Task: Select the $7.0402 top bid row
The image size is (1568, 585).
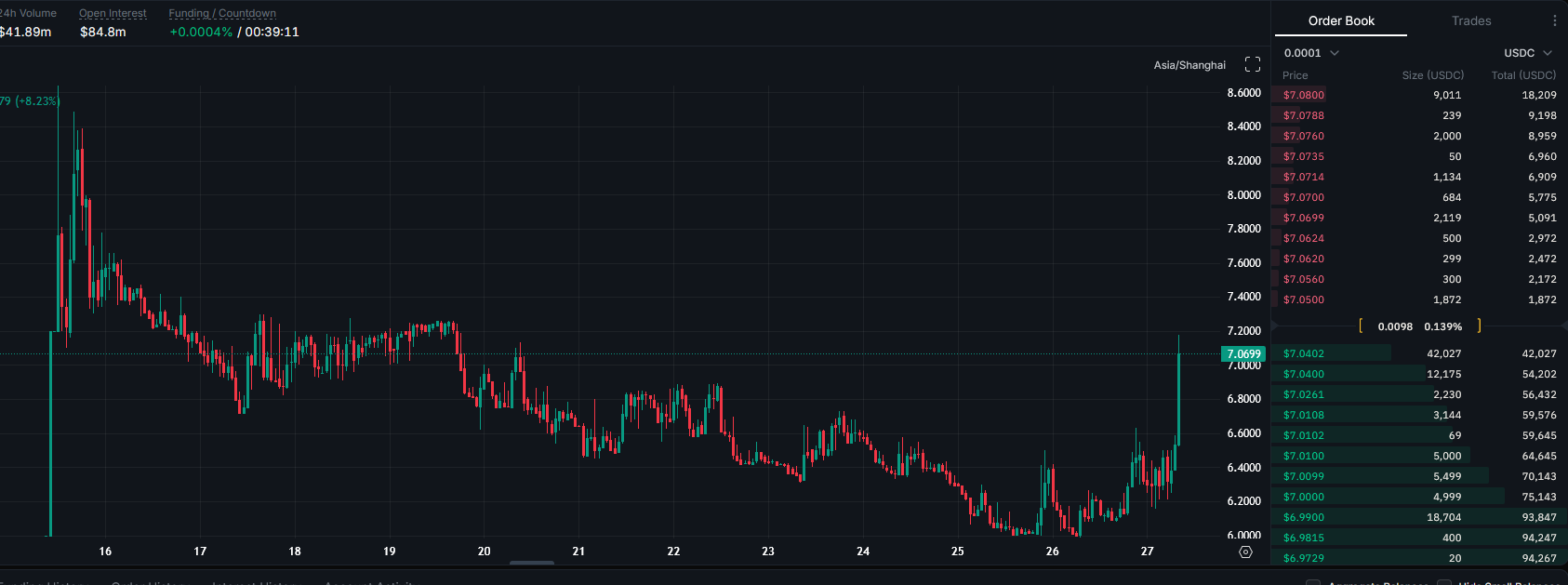Action: coord(1419,353)
